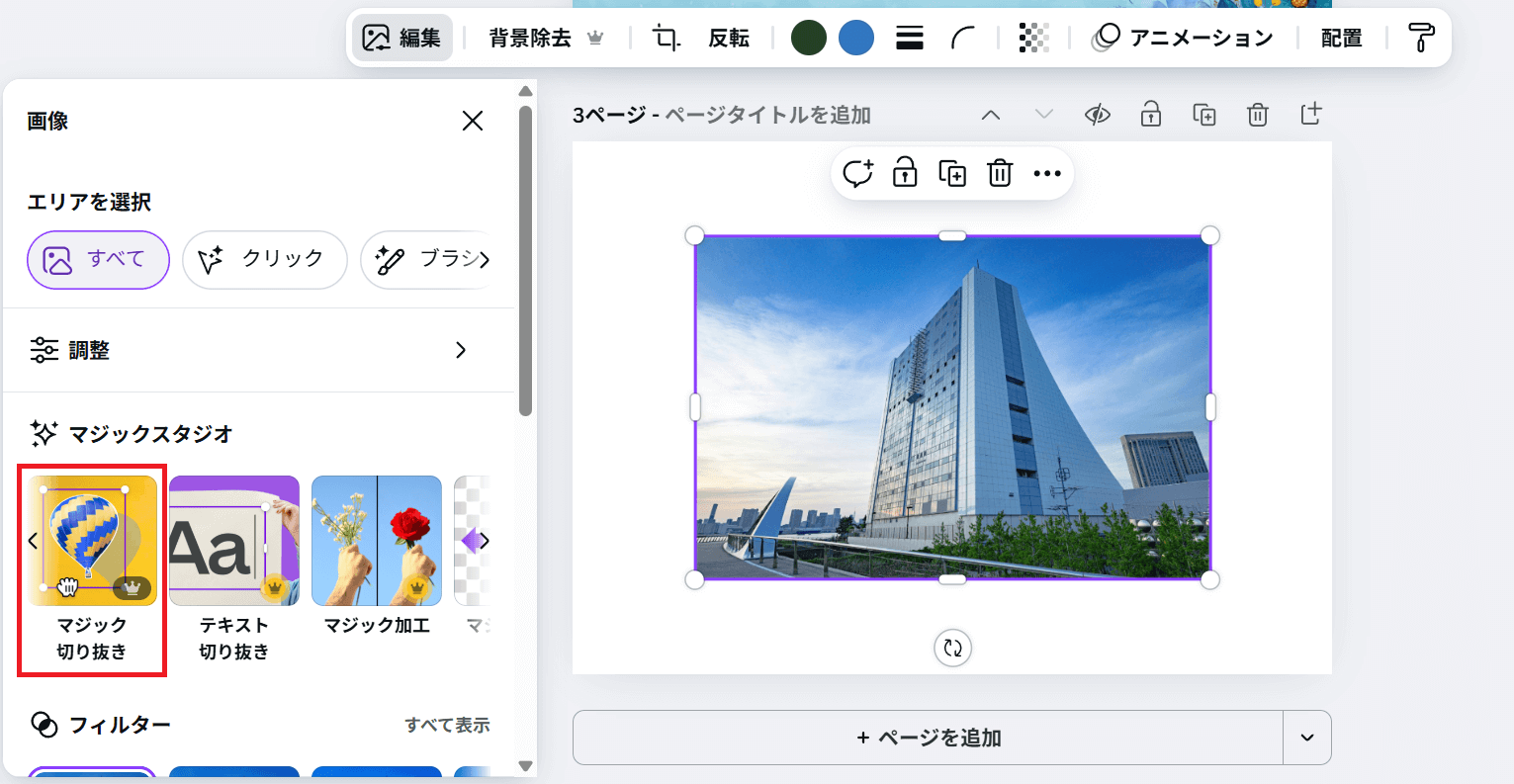Viewport: 1514px width, 784px height.
Task: Open the transparency checkerboard icon
Action: click(x=1033, y=38)
